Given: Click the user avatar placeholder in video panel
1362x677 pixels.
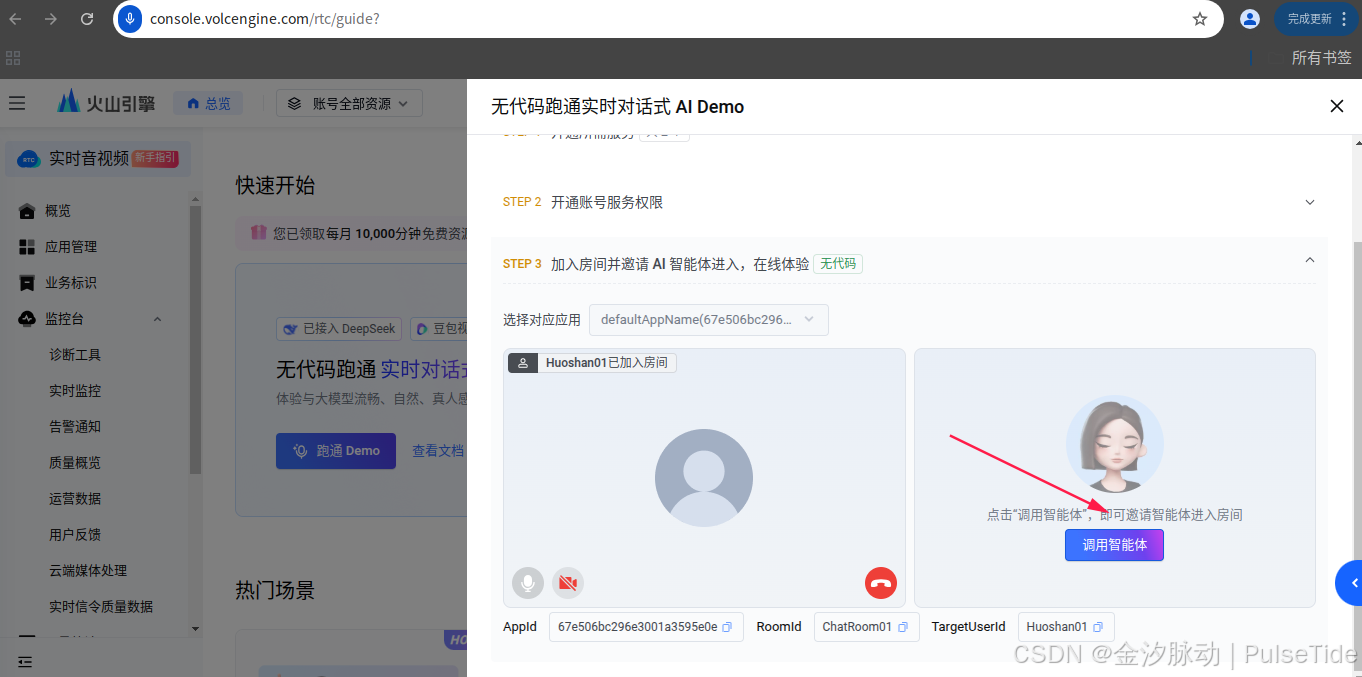Looking at the screenshot, I should tap(704, 478).
